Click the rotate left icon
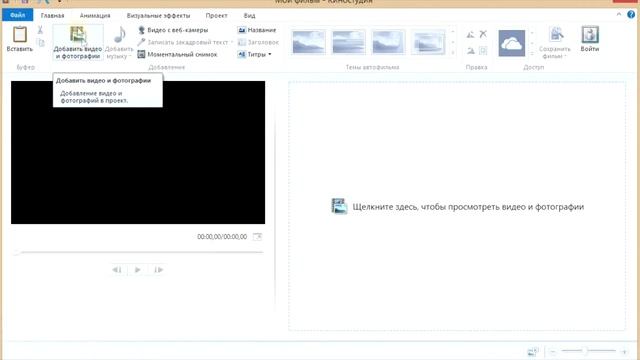 (x=471, y=35)
